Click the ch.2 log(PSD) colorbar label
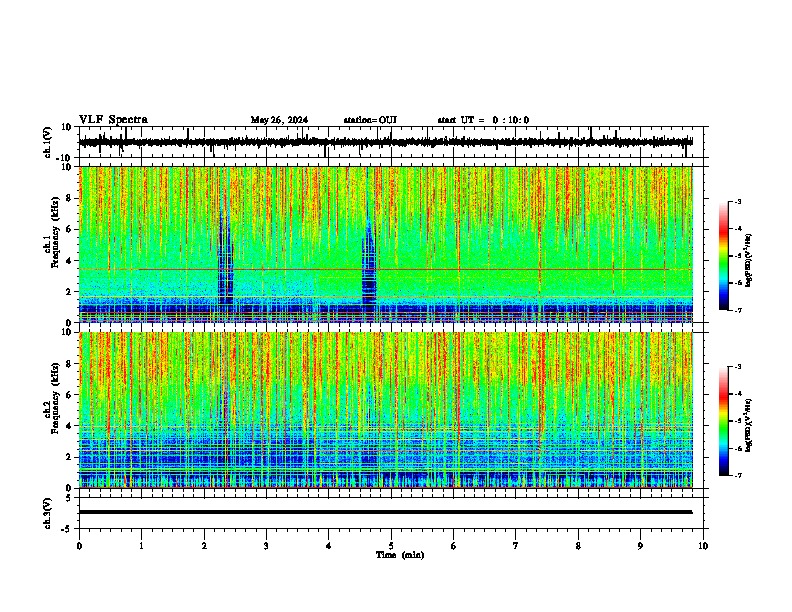This screenshot has height=612, width=792. (x=748, y=425)
